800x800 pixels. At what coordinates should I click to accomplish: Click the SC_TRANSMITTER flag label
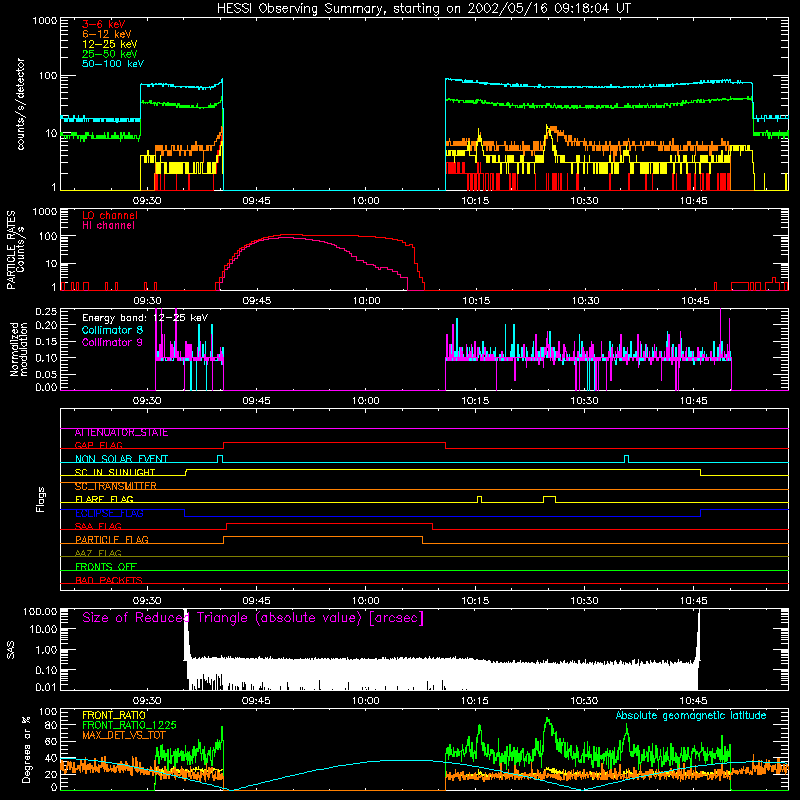tap(116, 486)
